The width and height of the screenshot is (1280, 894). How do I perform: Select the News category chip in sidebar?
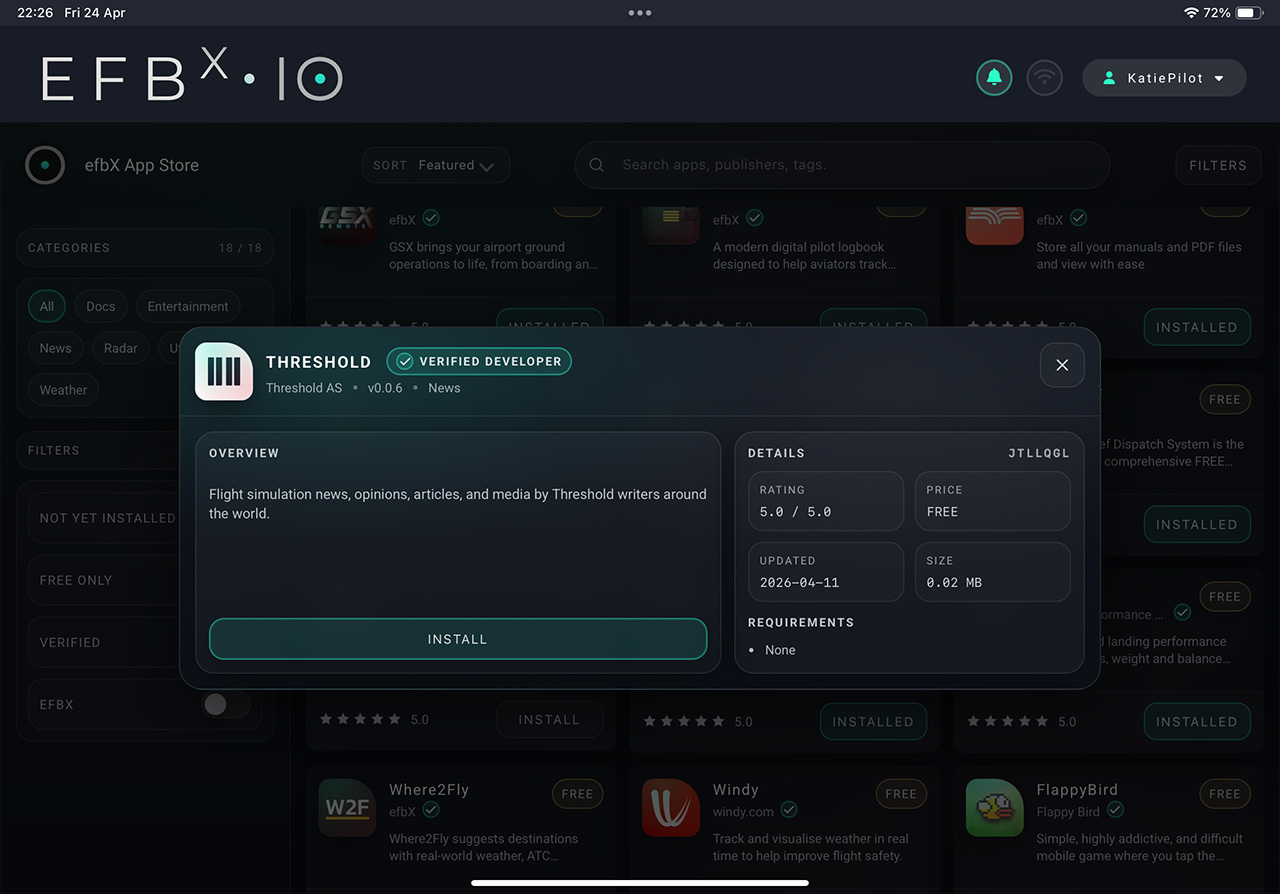[x=56, y=348]
